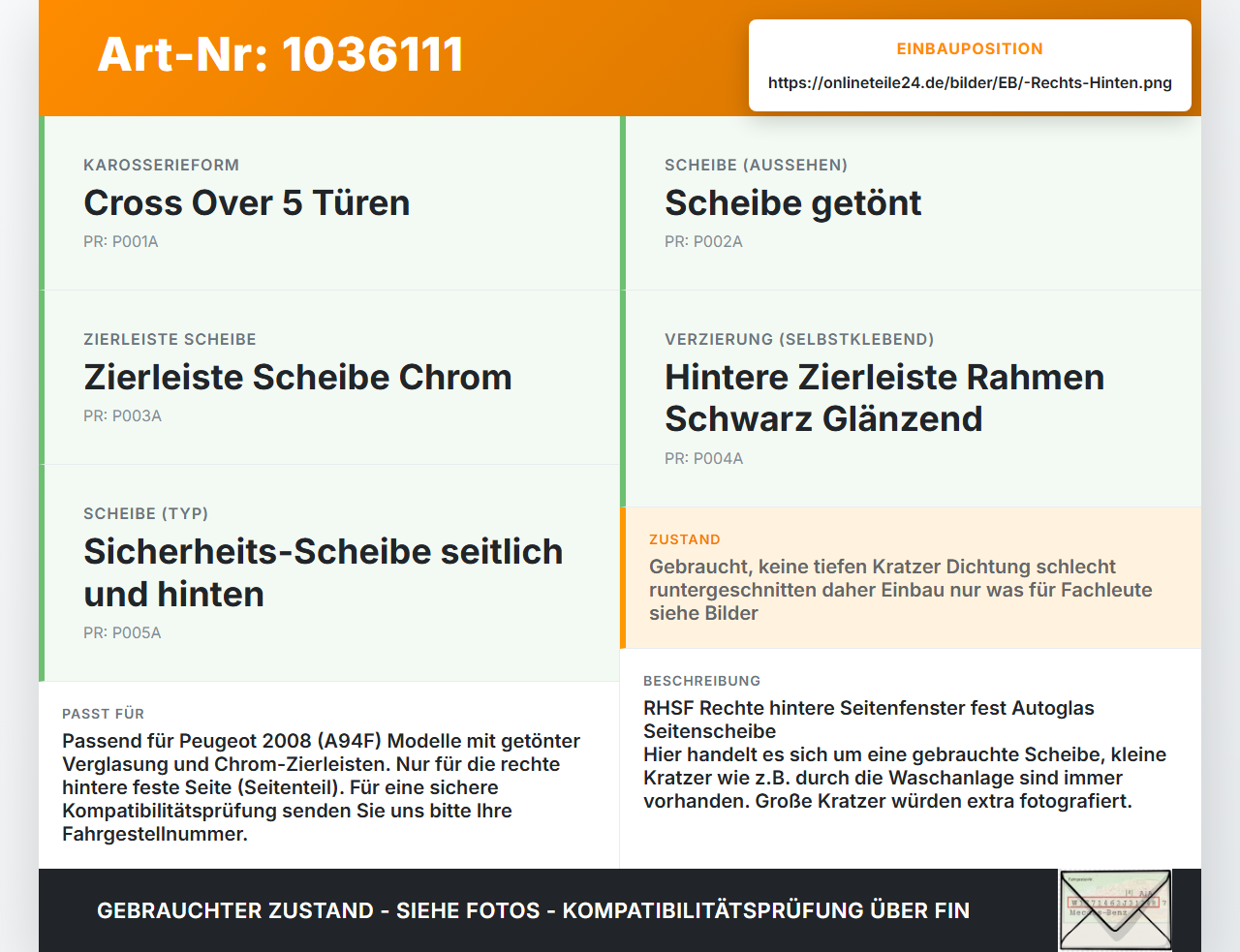The height and width of the screenshot is (952, 1240).
Task: Click the PR: P001A code
Action: tap(121, 241)
